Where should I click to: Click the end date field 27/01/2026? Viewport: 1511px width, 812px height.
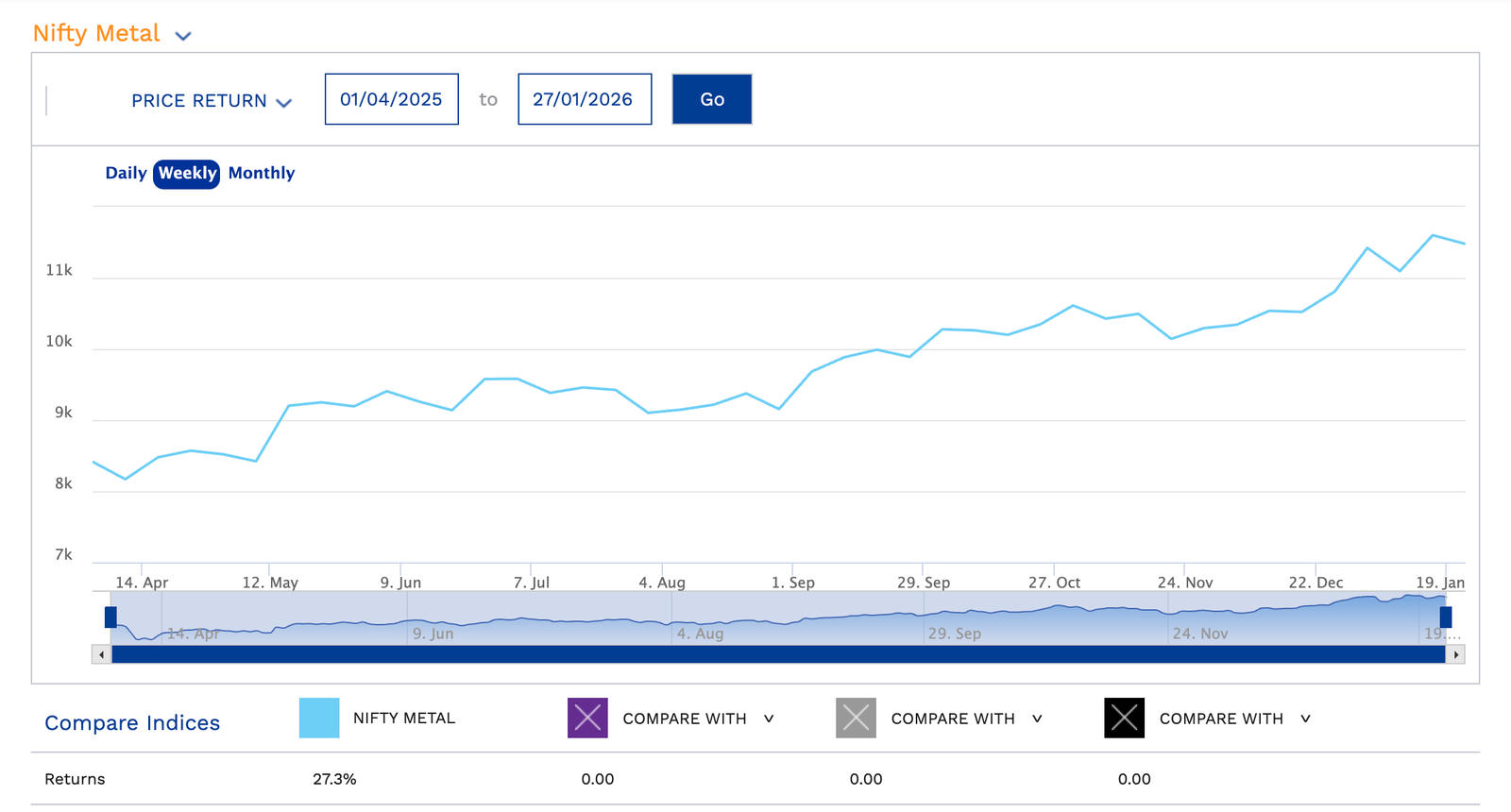pos(585,99)
